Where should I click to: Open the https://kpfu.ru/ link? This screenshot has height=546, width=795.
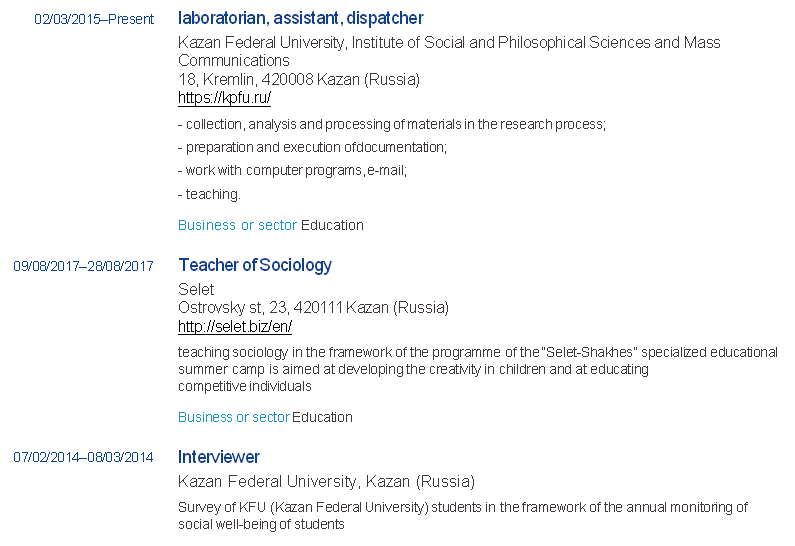(224, 98)
